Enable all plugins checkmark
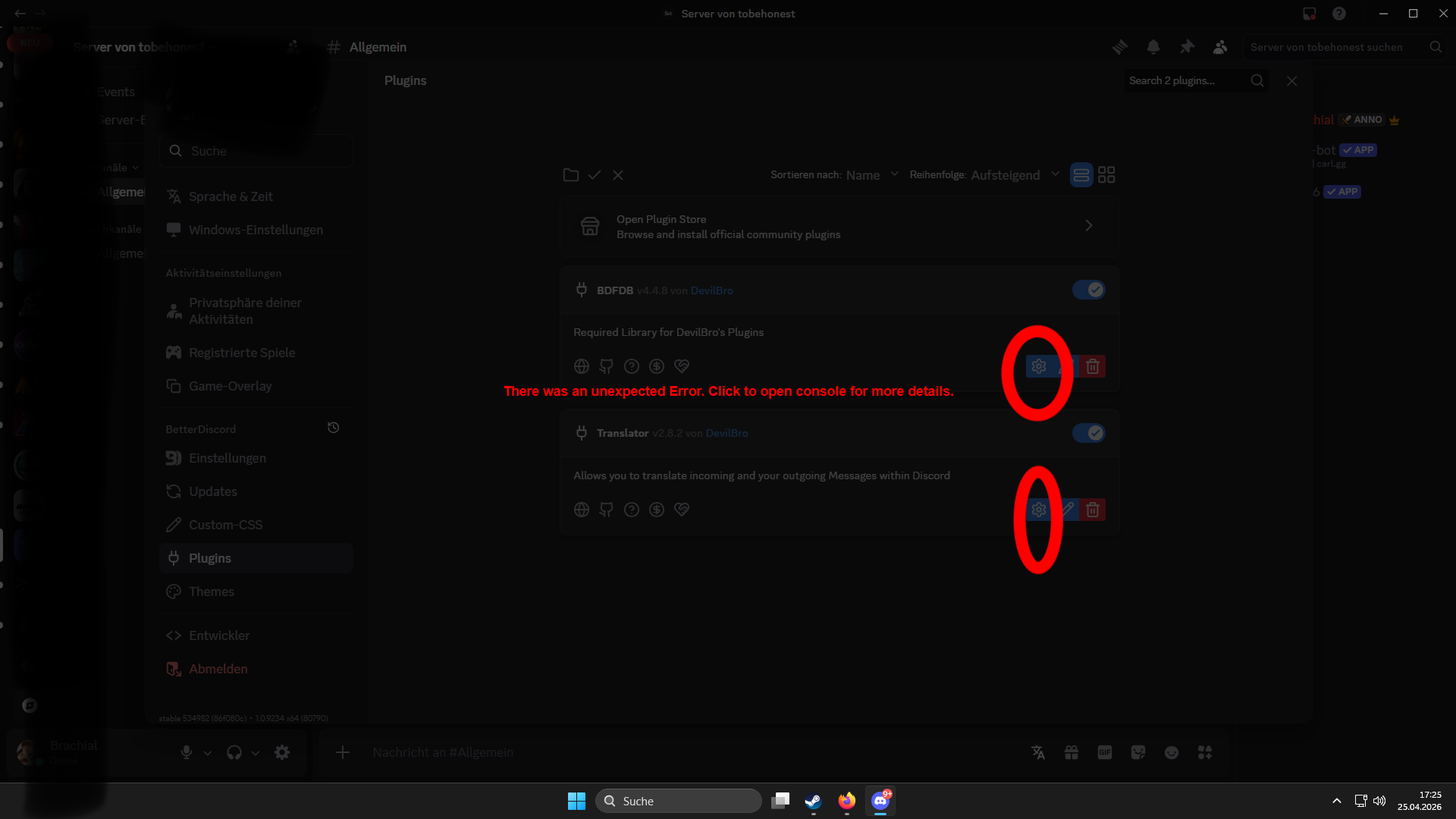Viewport: 1456px width, 819px height. pos(595,175)
